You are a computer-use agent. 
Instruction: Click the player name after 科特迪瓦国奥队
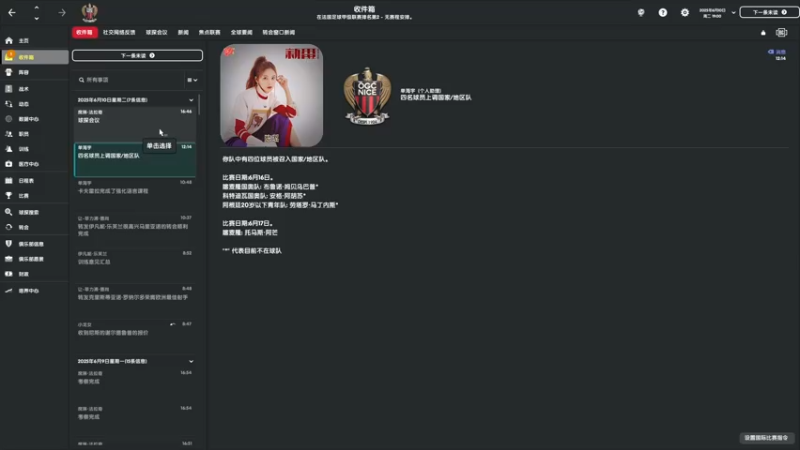[x=285, y=196]
